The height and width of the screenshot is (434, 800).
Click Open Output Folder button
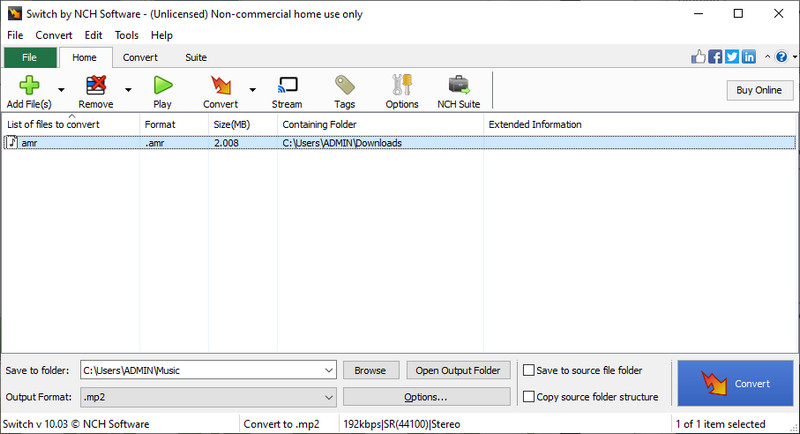coord(458,370)
